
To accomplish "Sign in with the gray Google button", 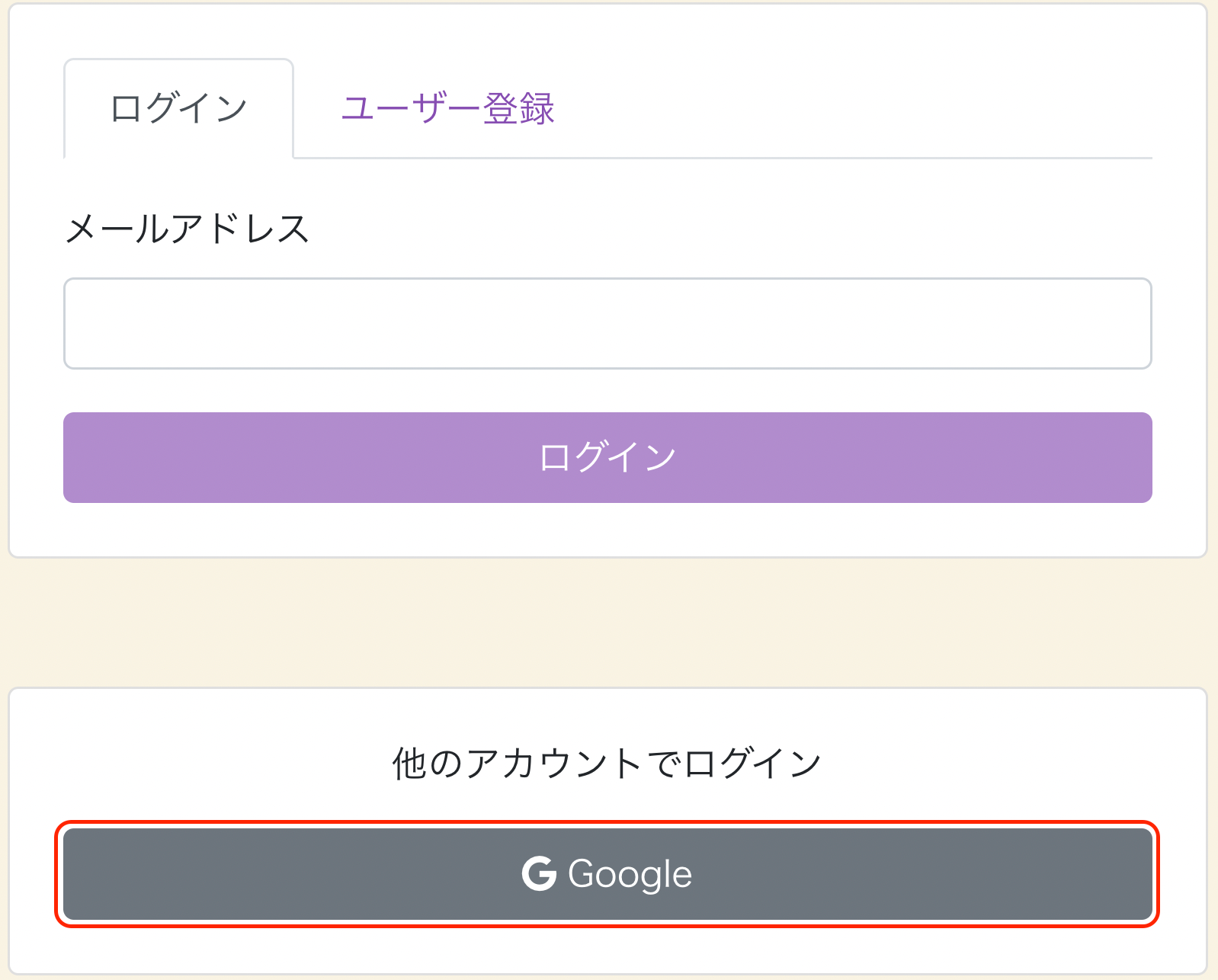I will point(607,874).
